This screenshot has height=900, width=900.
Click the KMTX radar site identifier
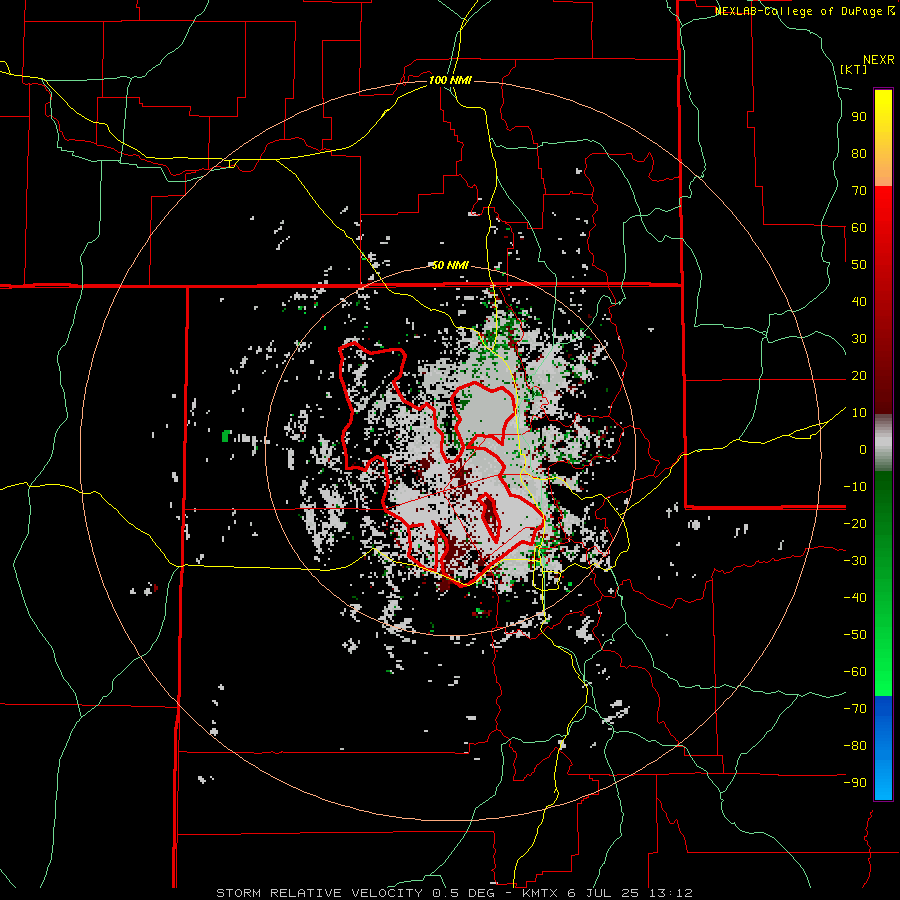(x=540, y=893)
